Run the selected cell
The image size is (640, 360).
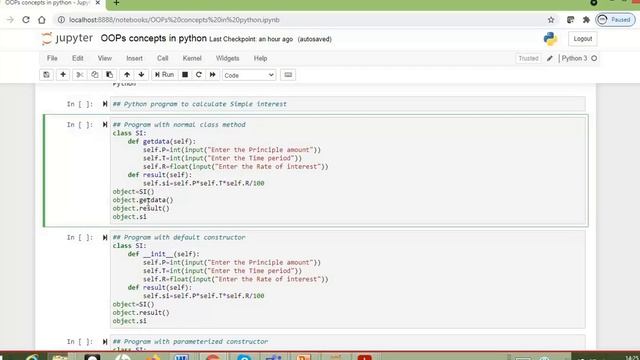(164, 75)
